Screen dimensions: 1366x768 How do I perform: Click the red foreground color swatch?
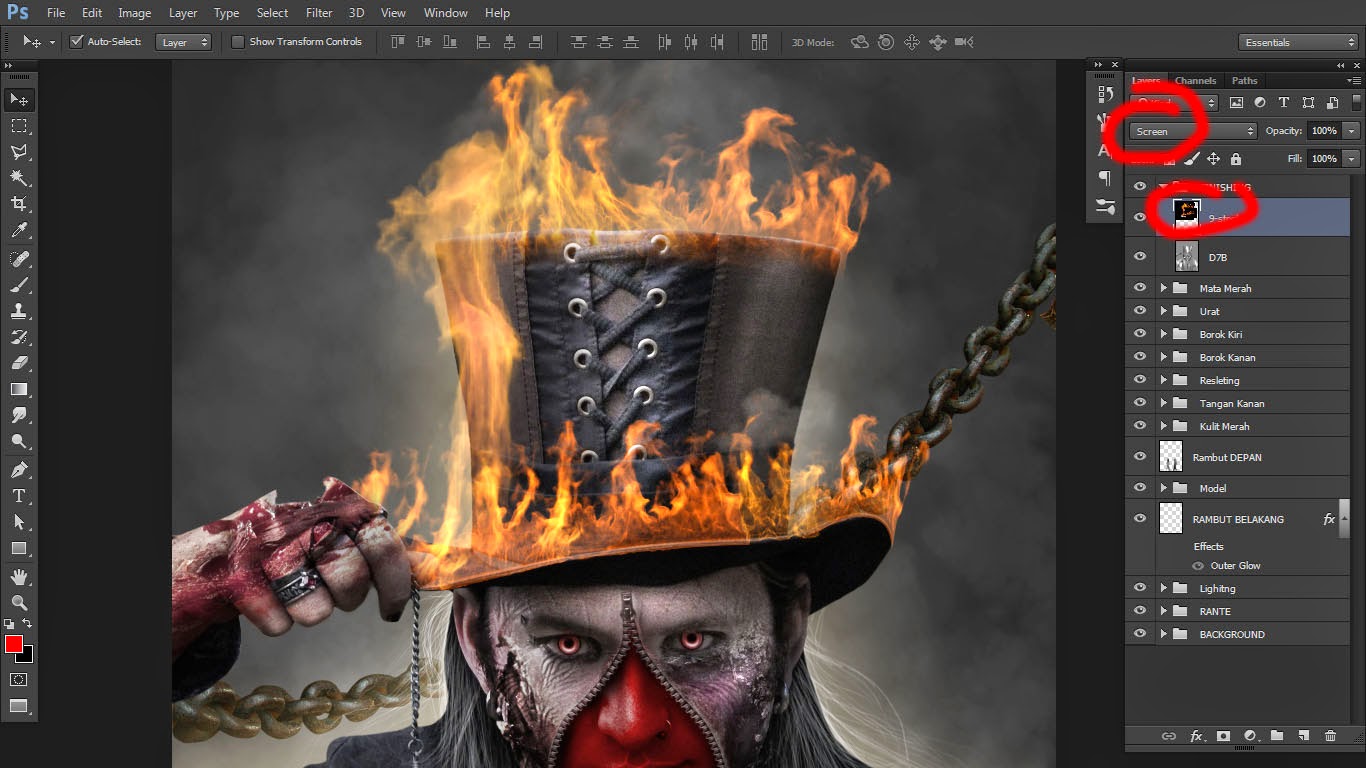[14, 644]
